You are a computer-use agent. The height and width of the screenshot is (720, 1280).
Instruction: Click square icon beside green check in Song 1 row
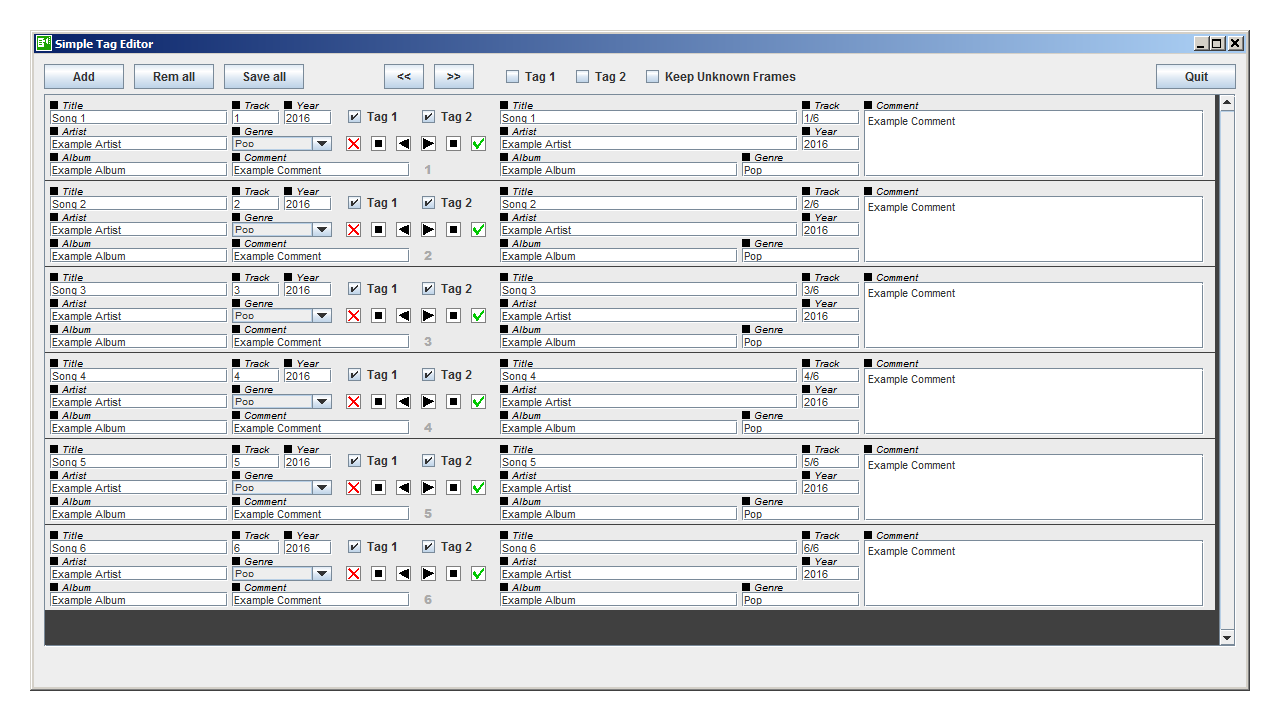click(x=453, y=144)
